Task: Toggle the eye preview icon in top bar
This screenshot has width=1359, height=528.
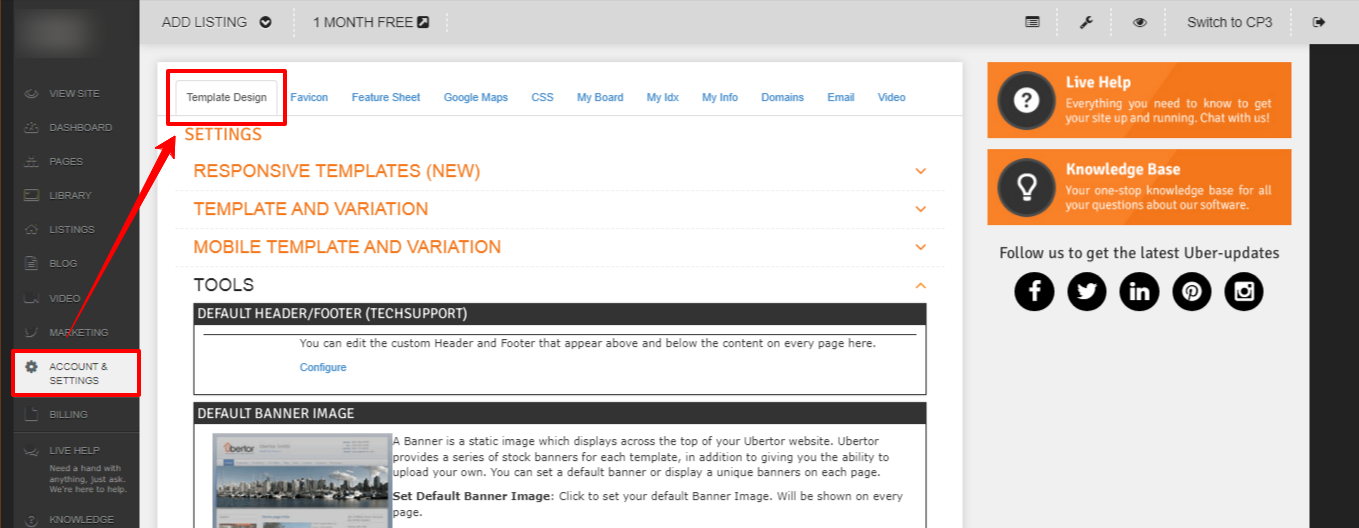Action: [x=1140, y=22]
